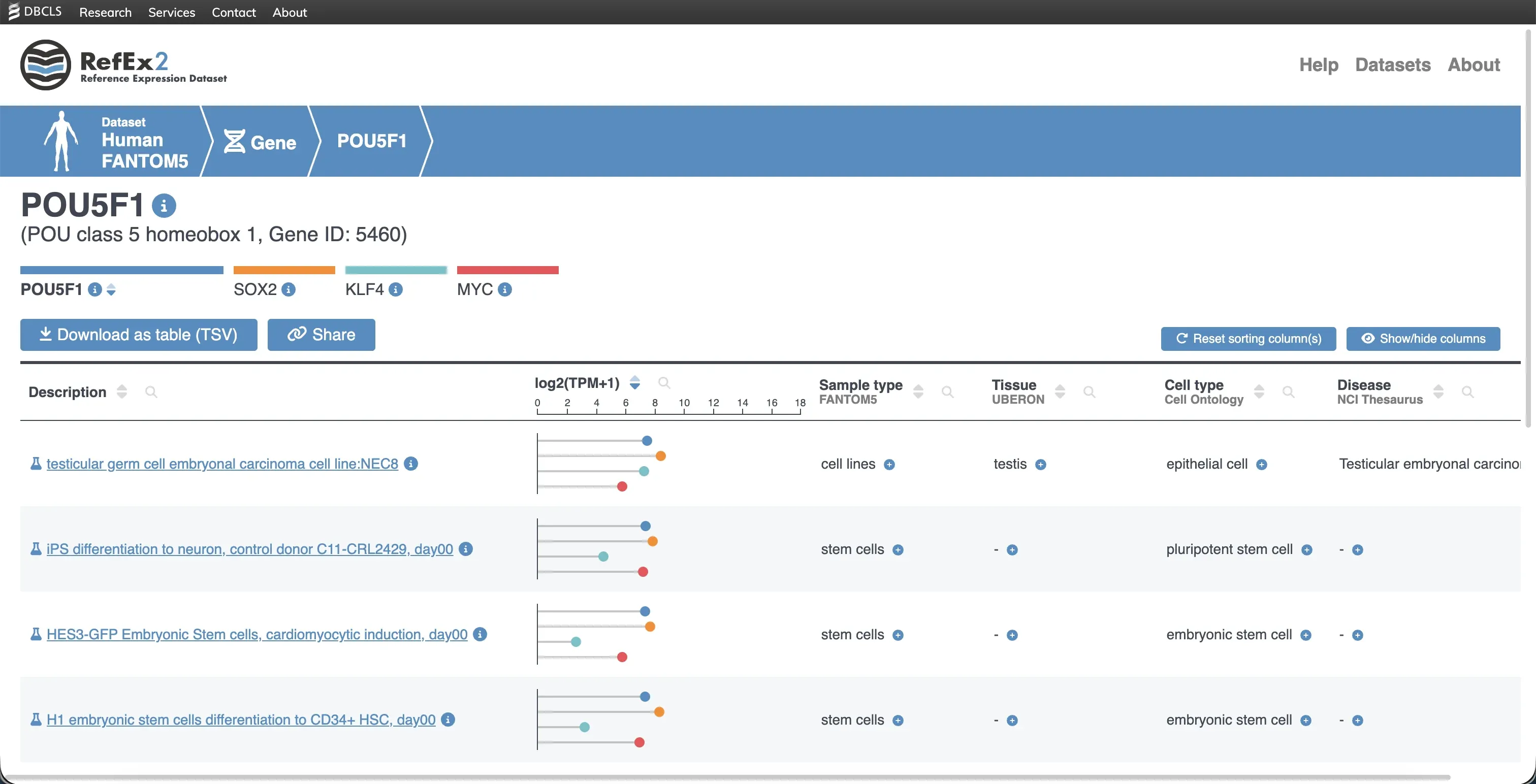Viewport: 1536px width, 784px height.
Task: Click search icon in Sample type column
Action: tap(947, 391)
